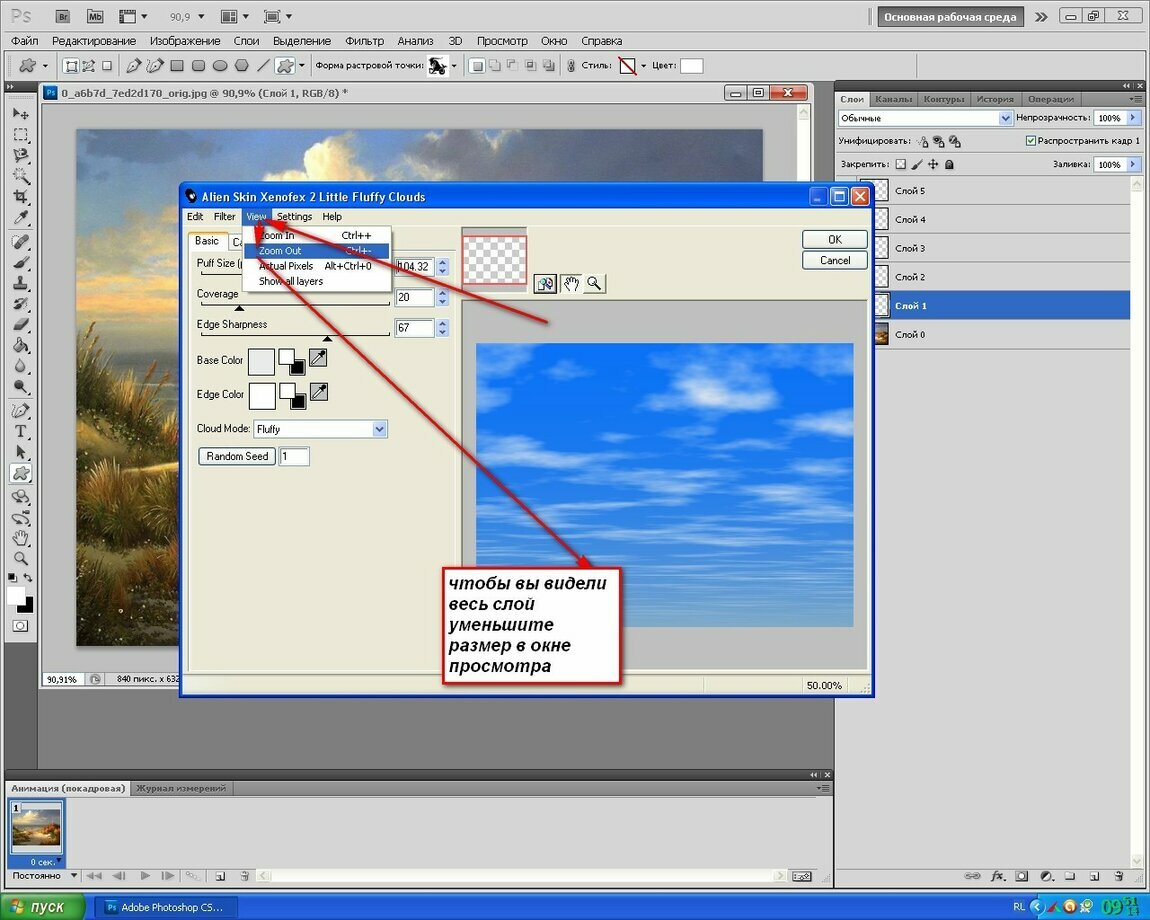Click the Edge Color swatch
The height and width of the screenshot is (920, 1150).
[x=262, y=396]
